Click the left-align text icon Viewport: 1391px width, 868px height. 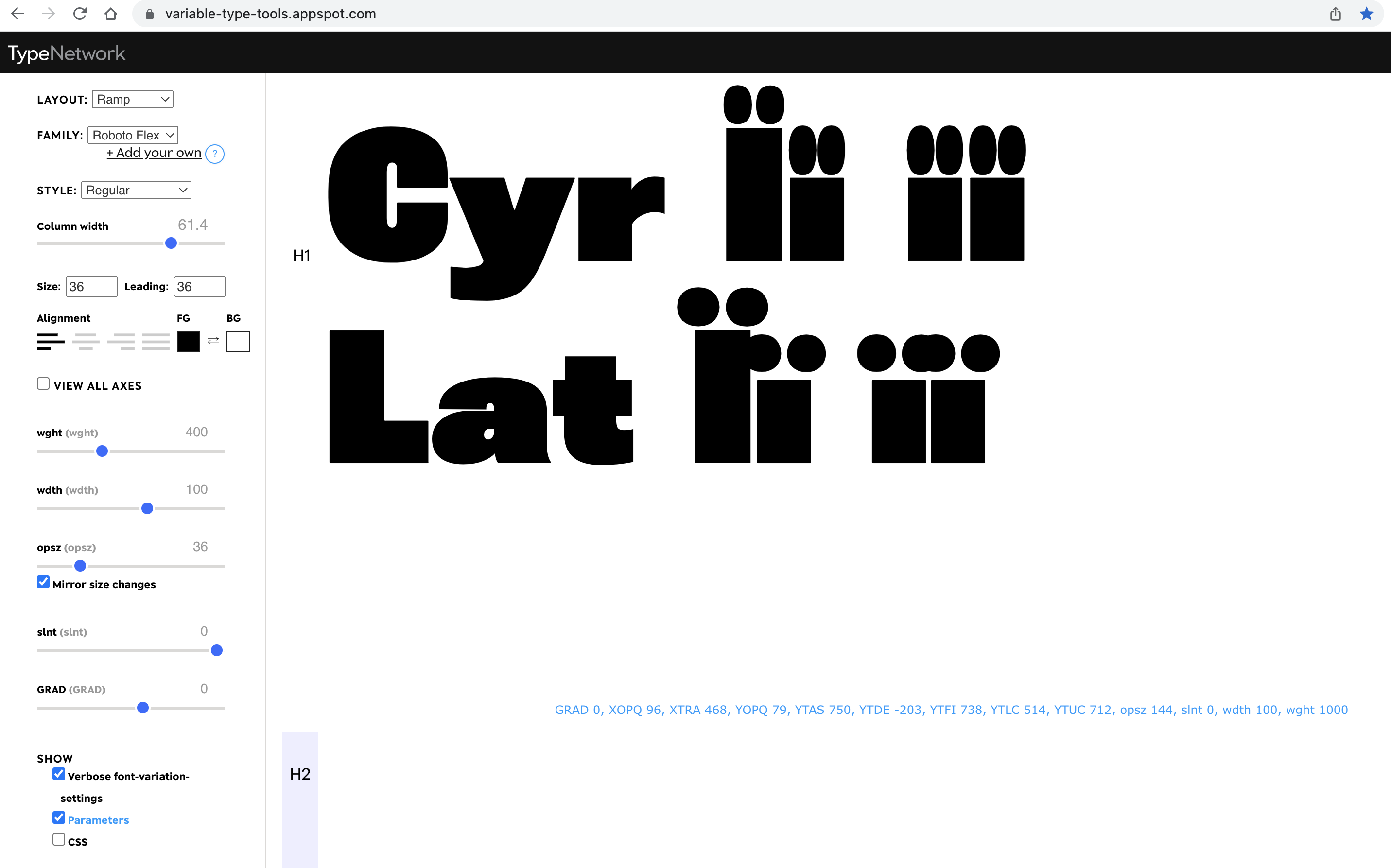[51, 342]
